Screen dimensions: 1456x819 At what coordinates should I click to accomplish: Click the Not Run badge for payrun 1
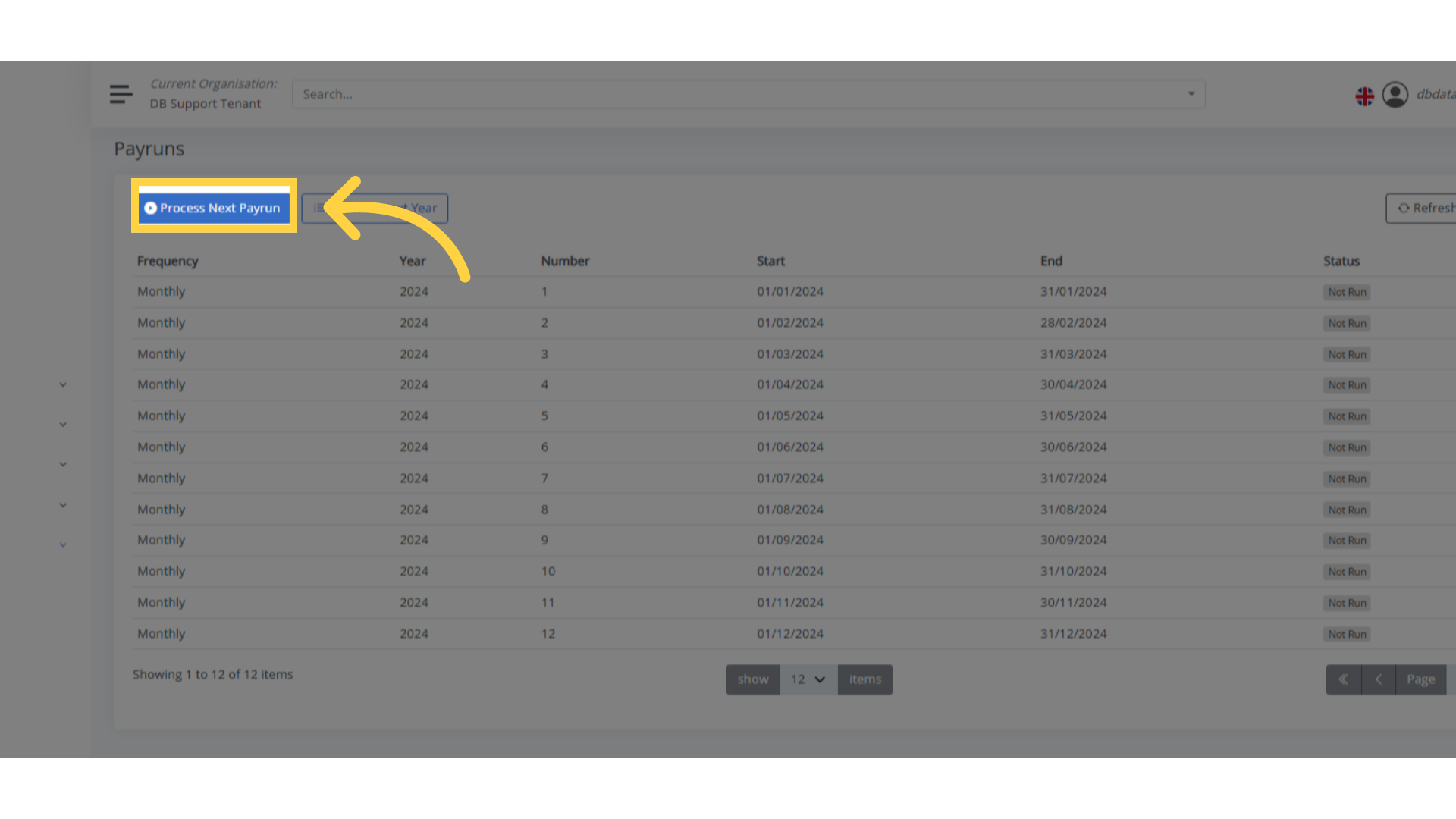[1346, 292]
